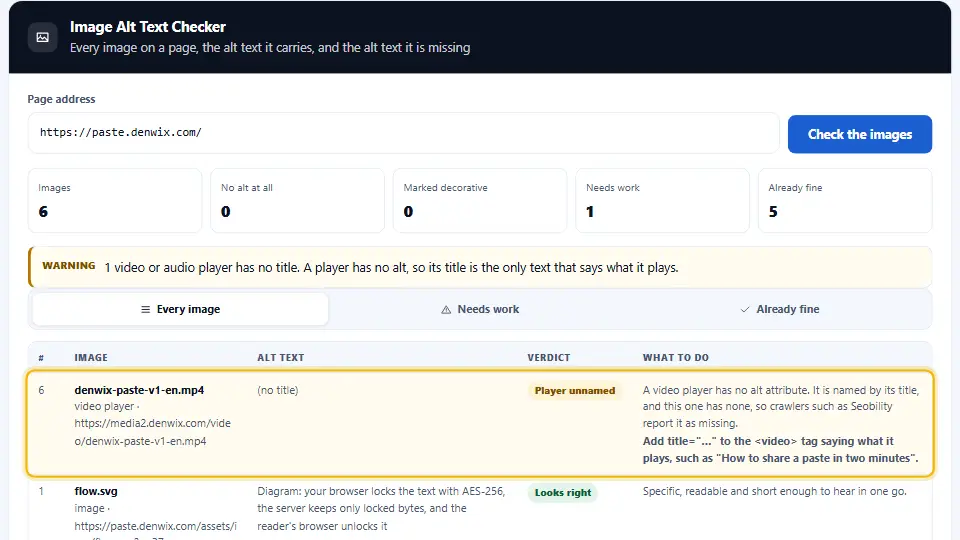Click row number 6 cell

pos(41,390)
